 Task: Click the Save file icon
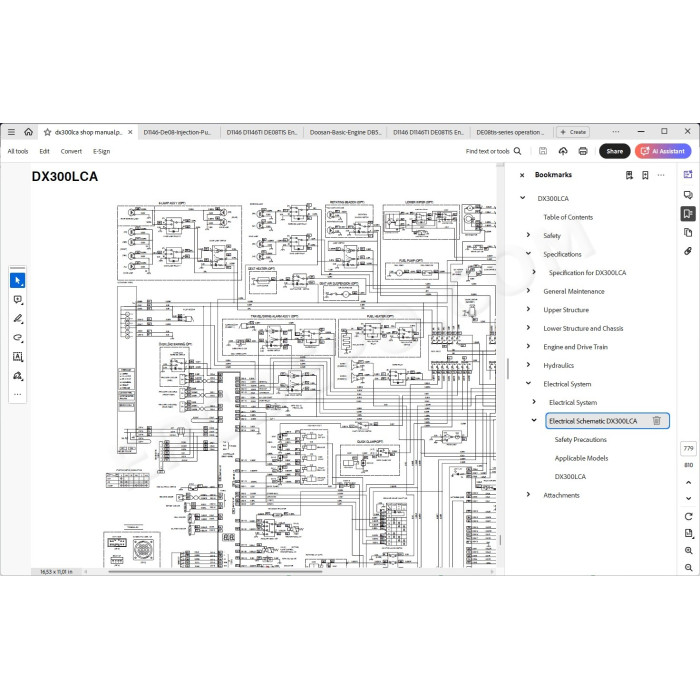(543, 151)
